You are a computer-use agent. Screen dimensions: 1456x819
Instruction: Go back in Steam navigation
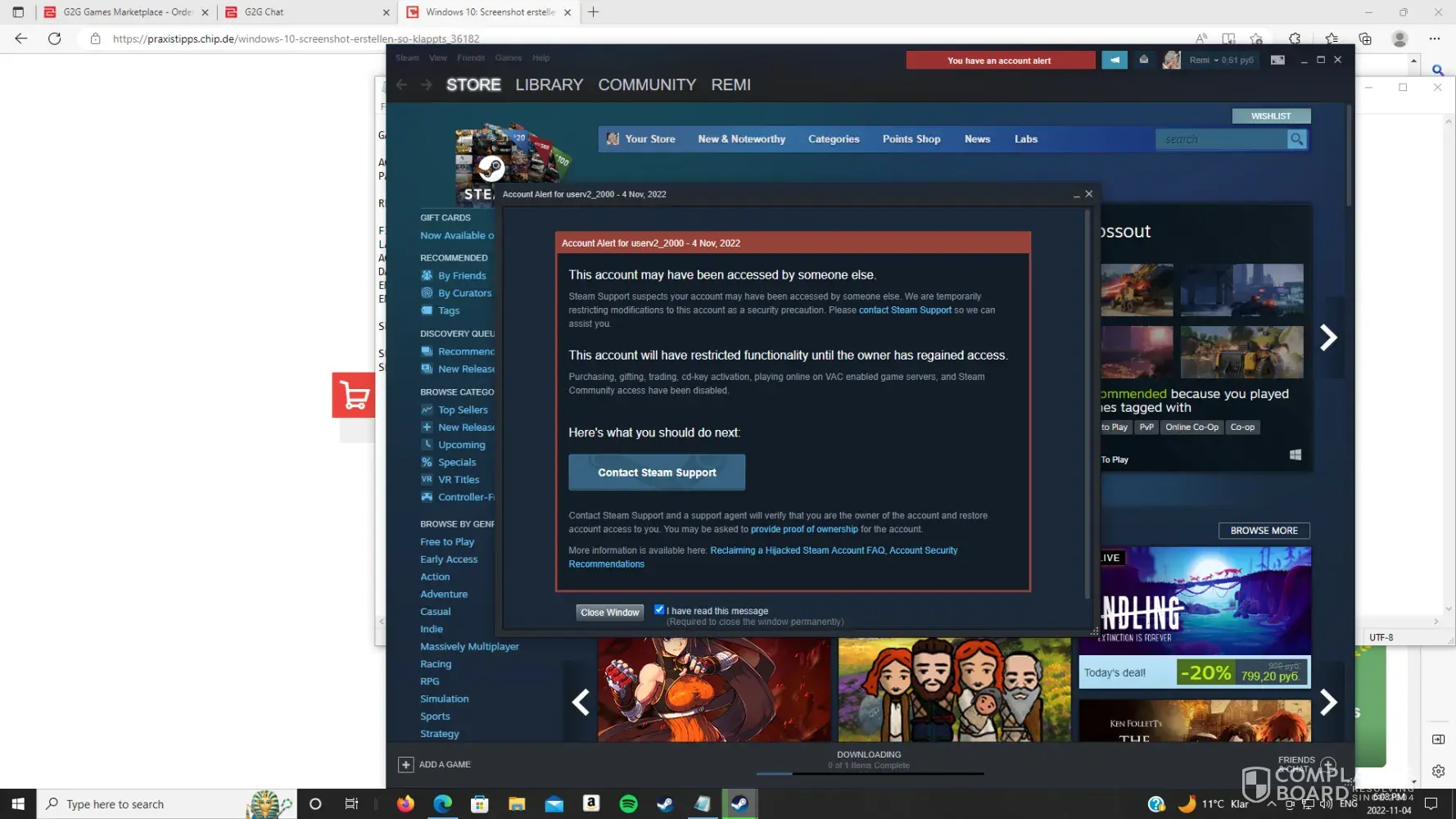tap(401, 85)
